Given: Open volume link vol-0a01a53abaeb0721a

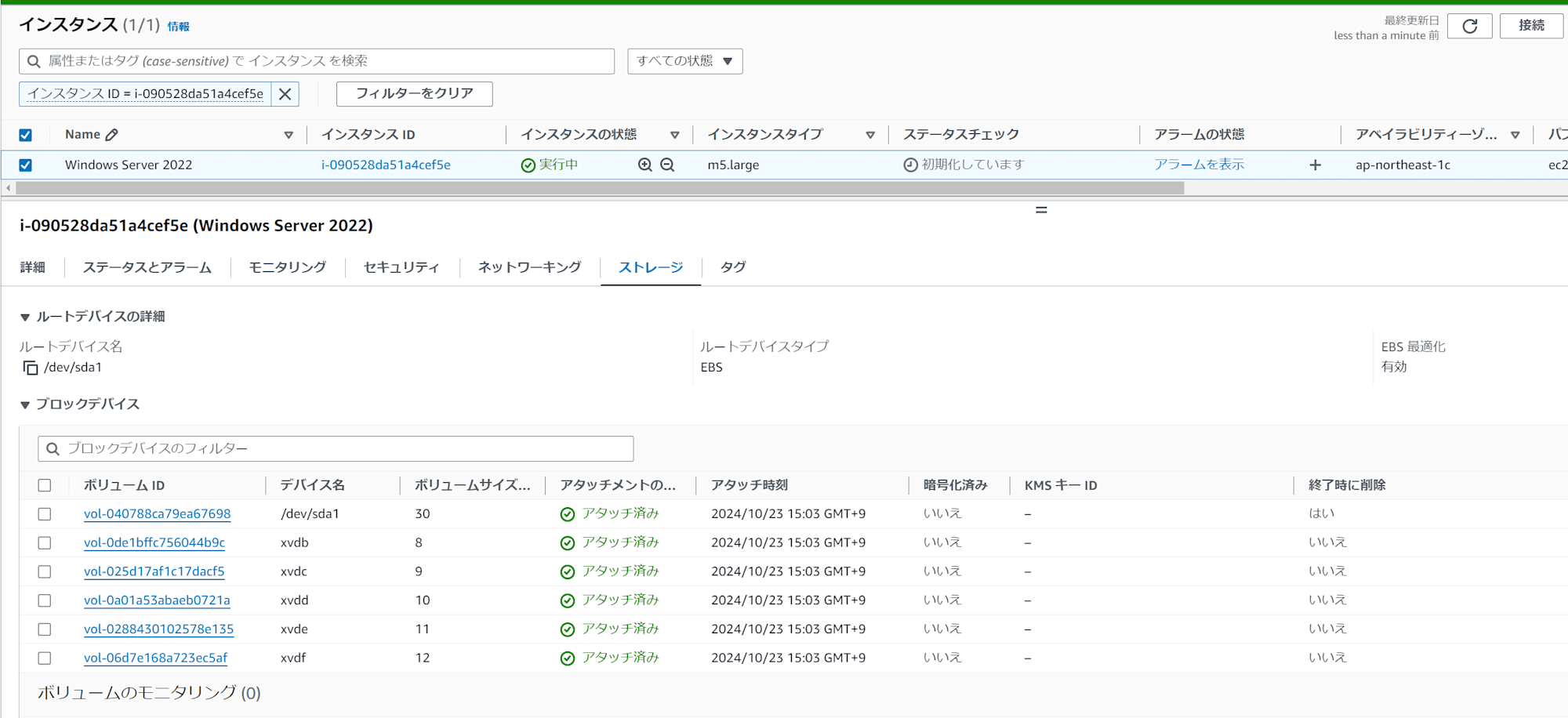Looking at the screenshot, I should [157, 600].
